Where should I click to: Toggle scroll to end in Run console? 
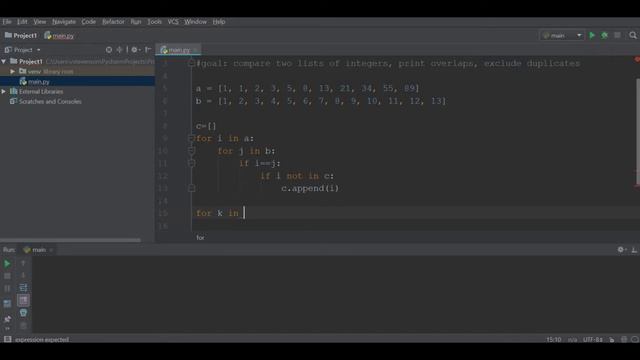pyautogui.click(x=23, y=300)
